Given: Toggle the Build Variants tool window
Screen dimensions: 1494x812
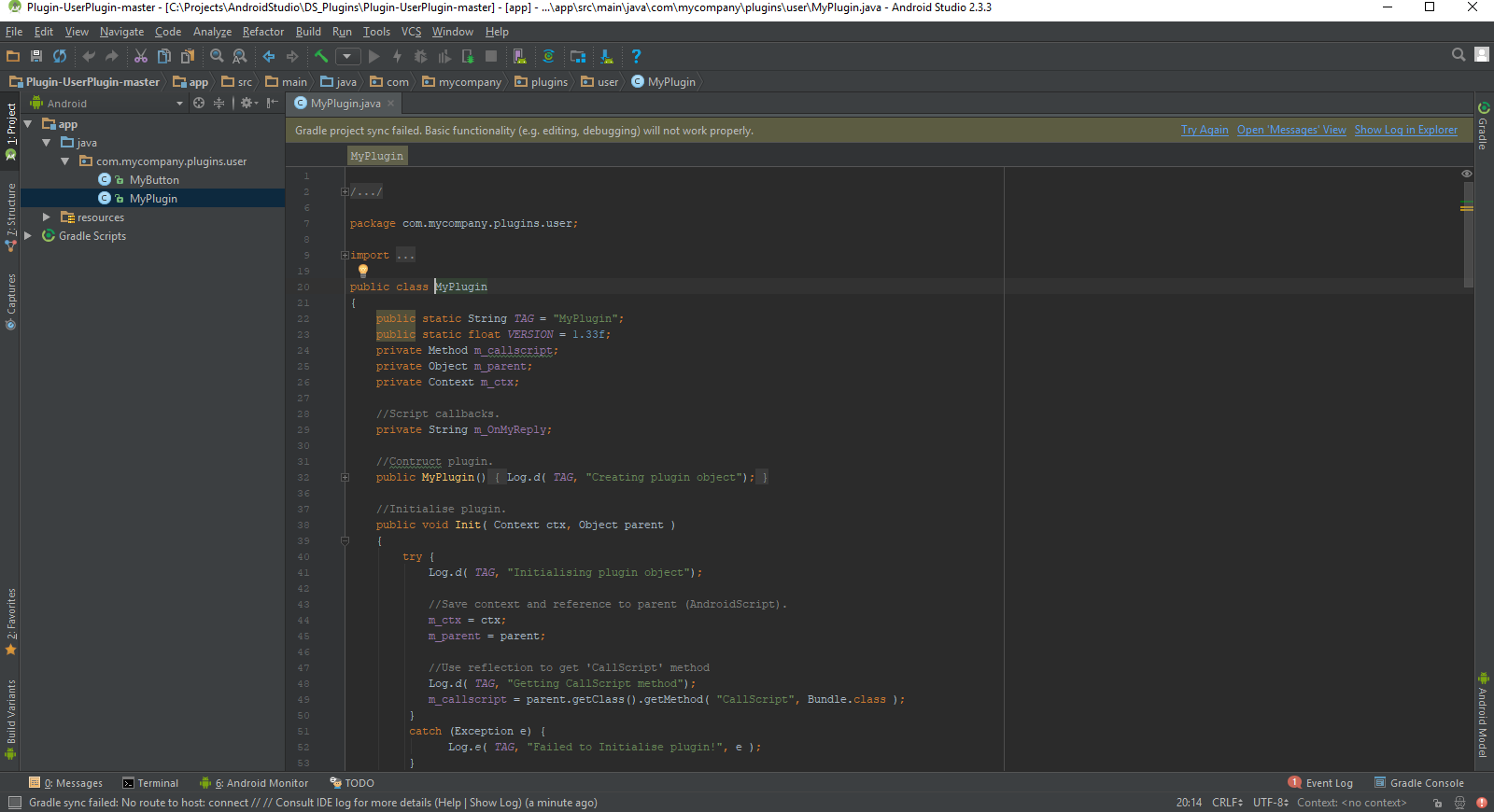Looking at the screenshot, I should coord(10,720).
